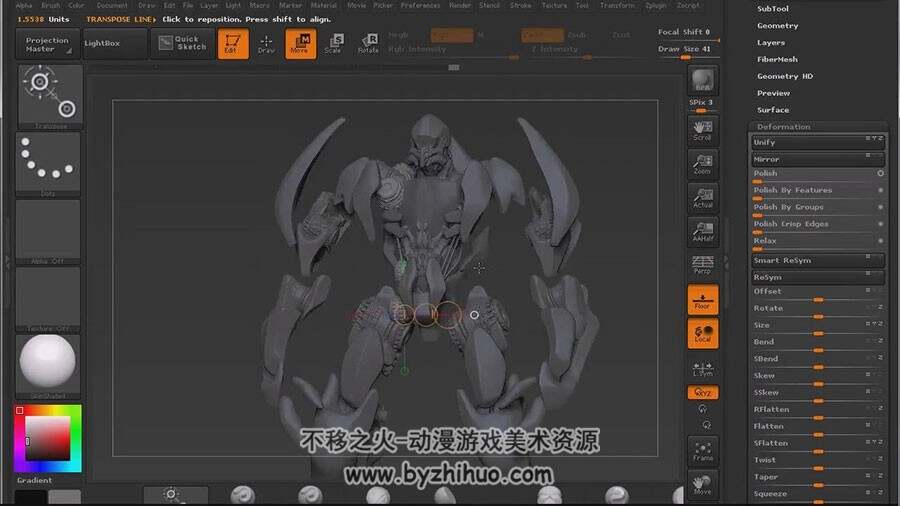Select the Move transpose tool
Screen dimensions: 900x506
click(x=300, y=44)
